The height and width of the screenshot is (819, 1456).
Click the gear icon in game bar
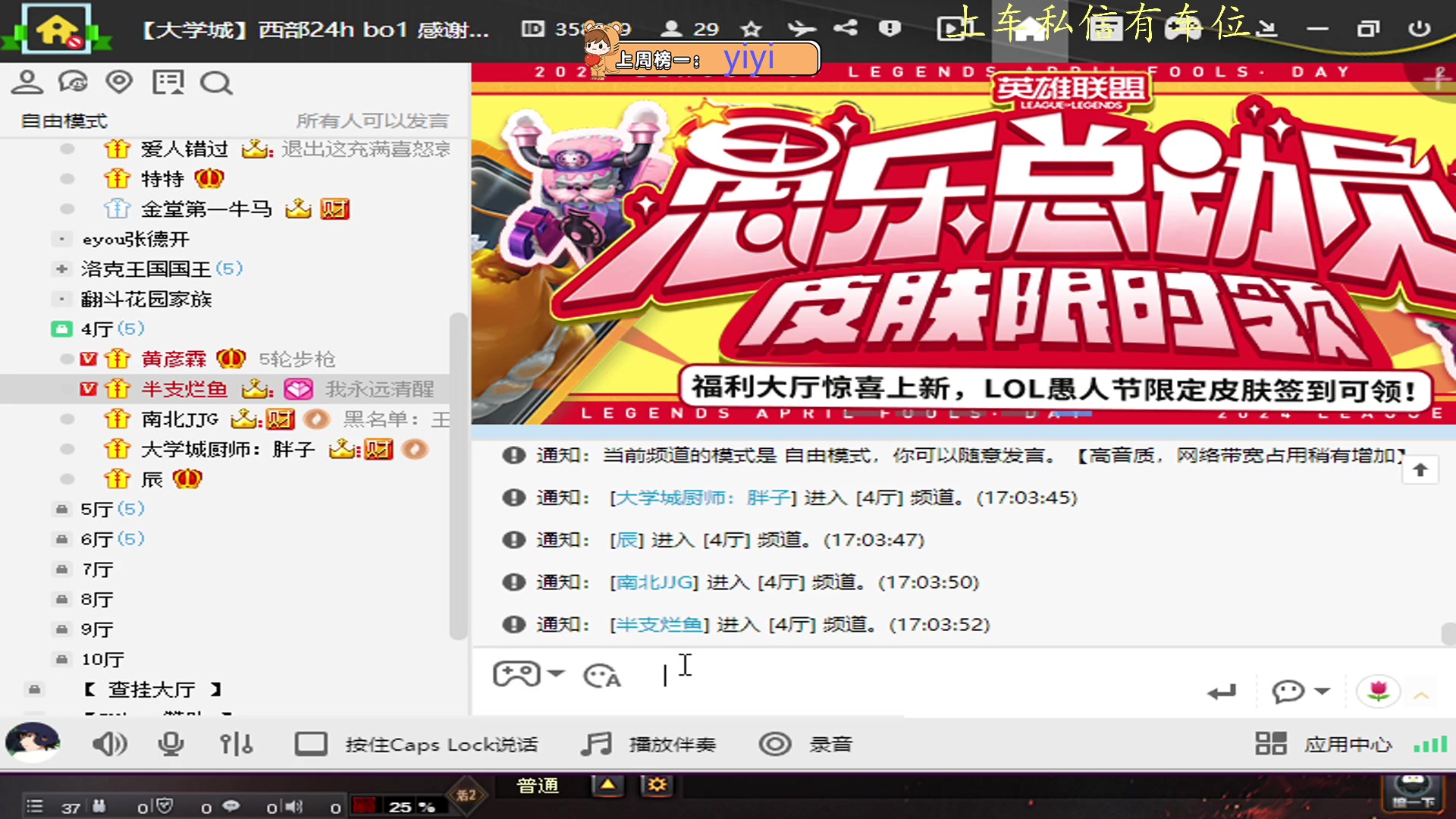click(x=657, y=785)
